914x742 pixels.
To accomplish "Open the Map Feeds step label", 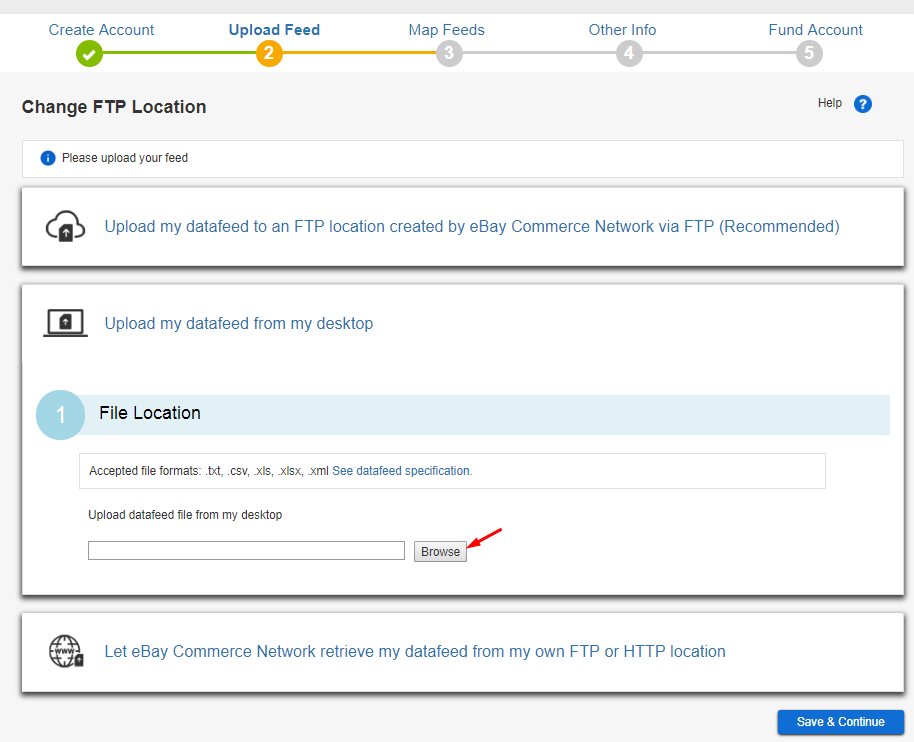I will 447,30.
